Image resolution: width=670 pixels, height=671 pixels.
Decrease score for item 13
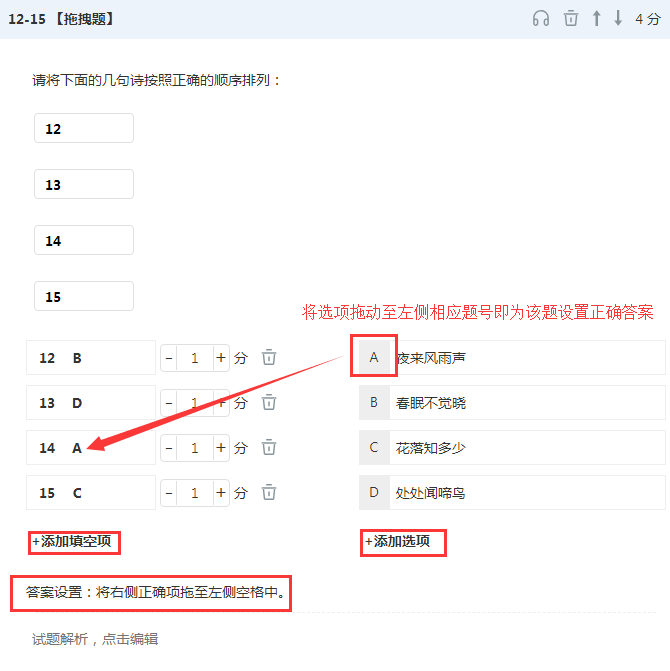(x=169, y=403)
